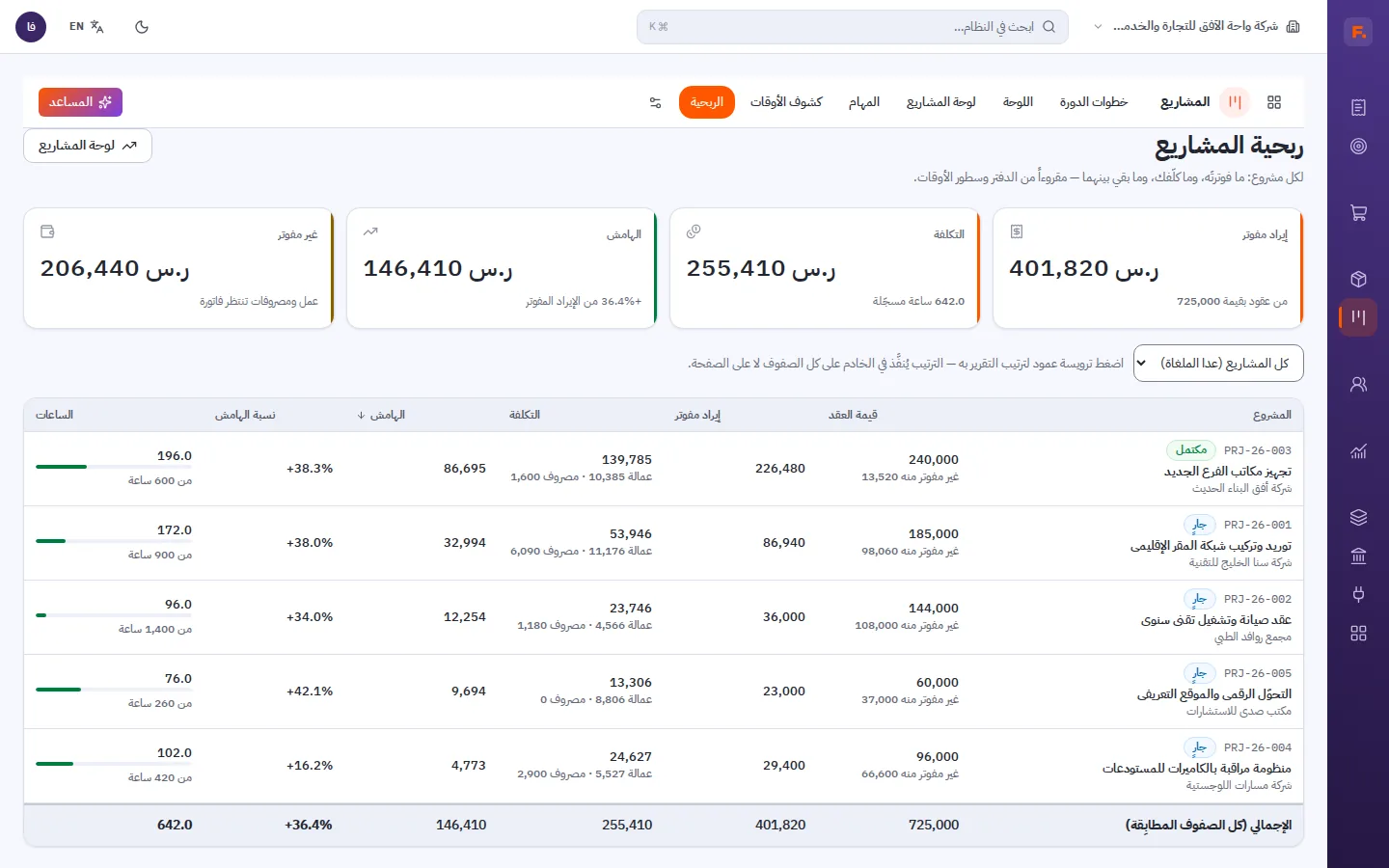Expand the company selector dropdown
The width and height of the screenshot is (1389, 868).
[1196, 27]
